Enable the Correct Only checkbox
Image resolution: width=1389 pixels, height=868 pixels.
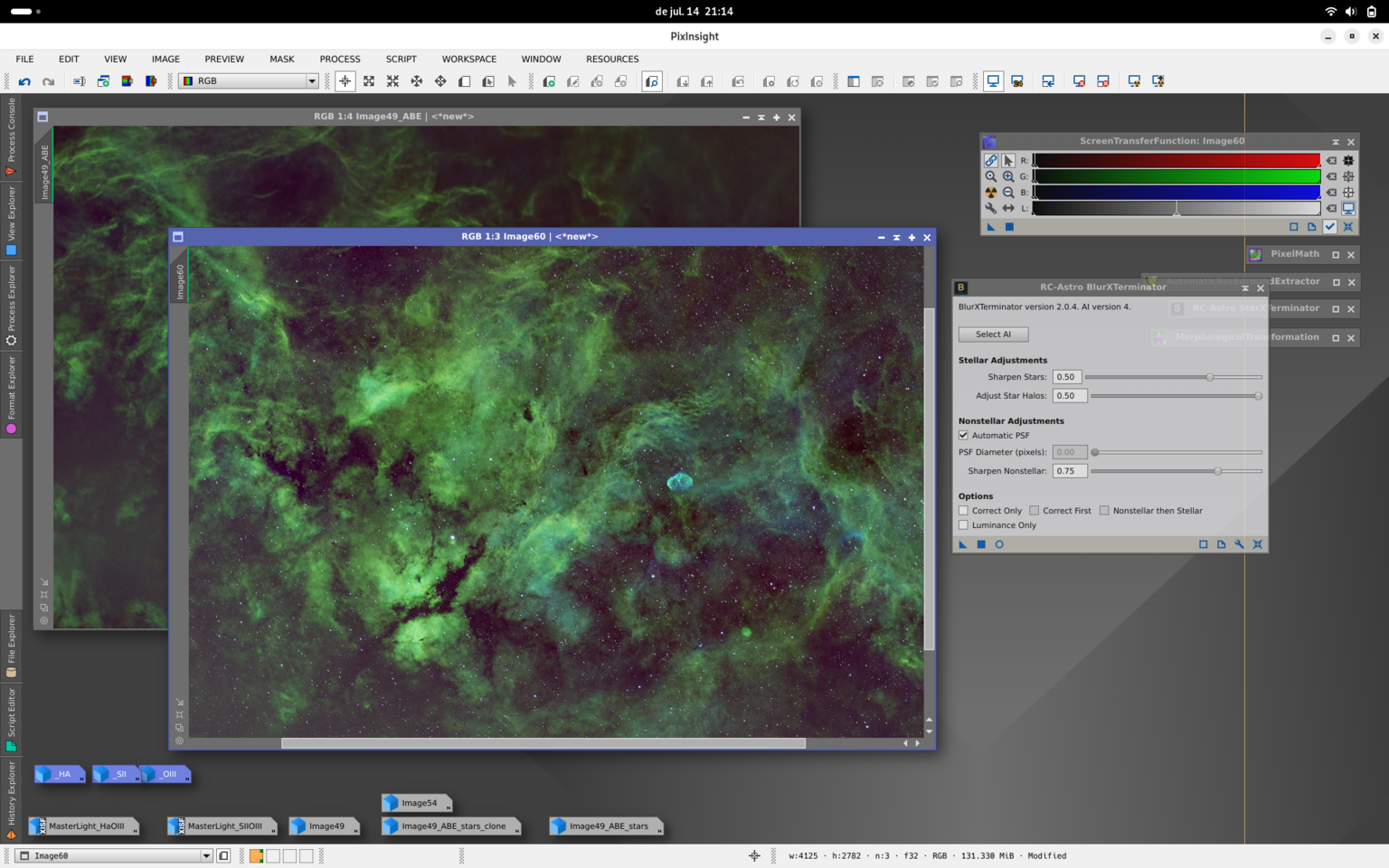(x=964, y=511)
